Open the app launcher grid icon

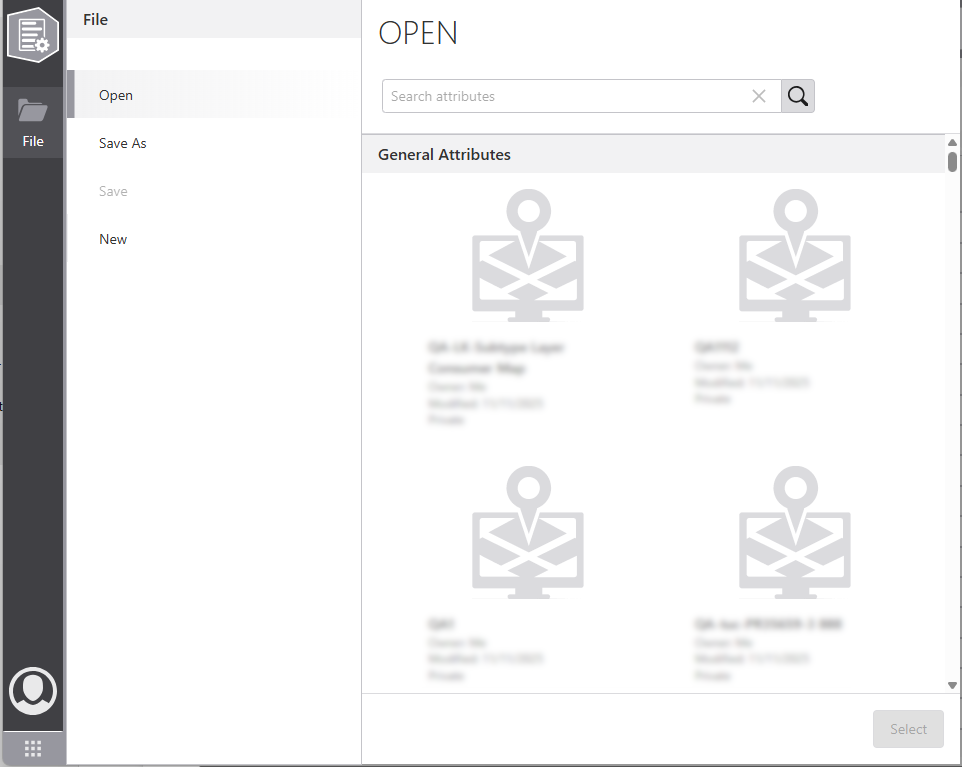click(33, 747)
